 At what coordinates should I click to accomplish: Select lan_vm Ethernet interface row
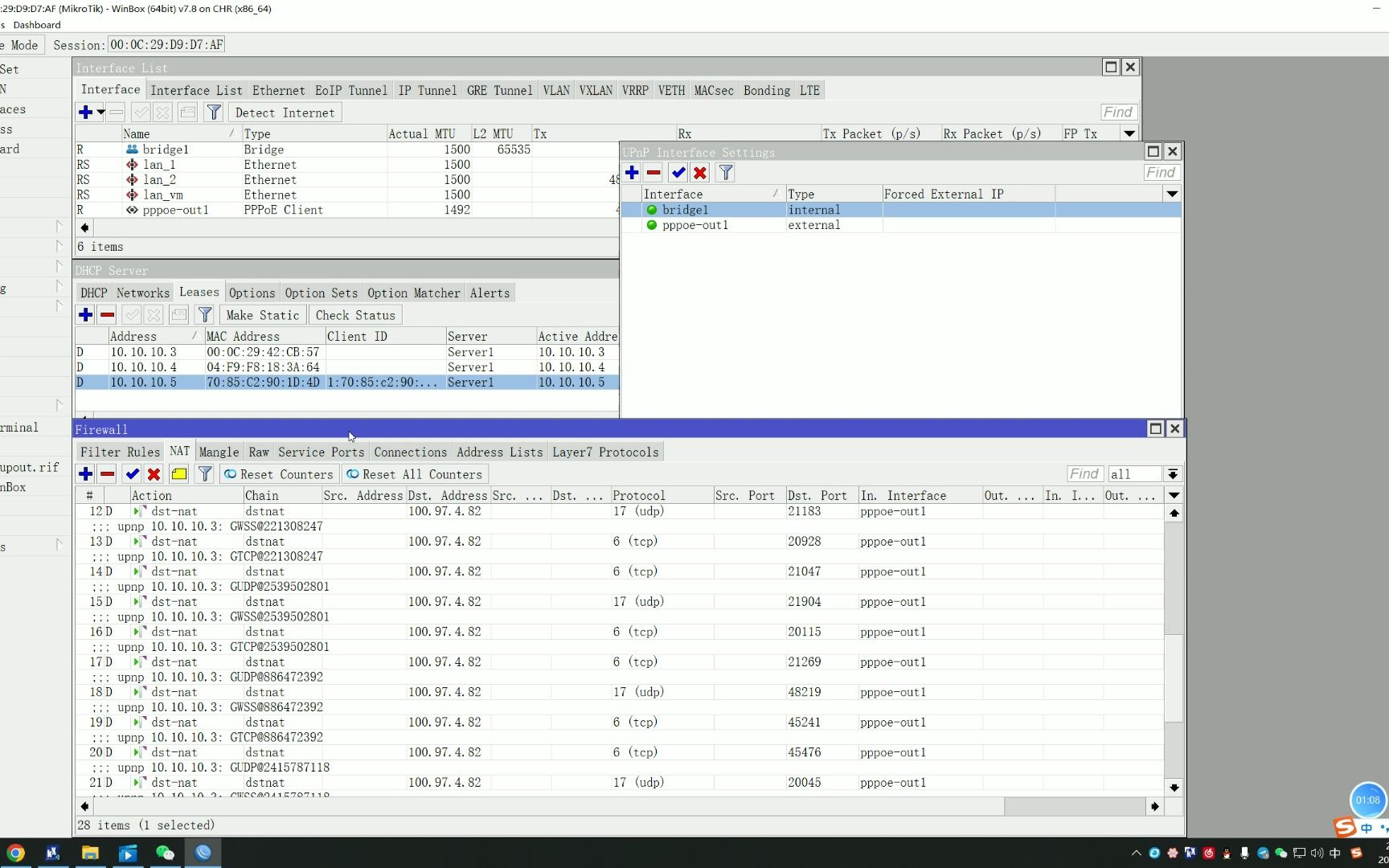347,194
